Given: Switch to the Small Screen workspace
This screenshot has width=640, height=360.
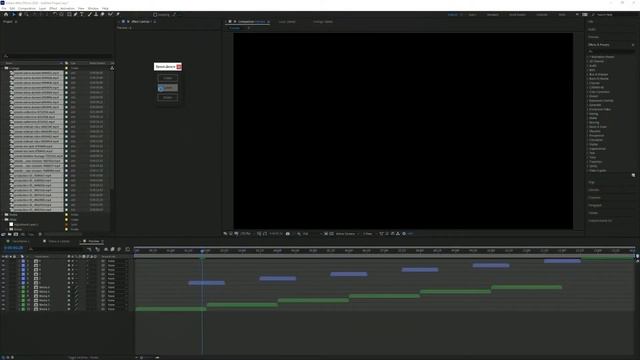Looking at the screenshot, I should 517,15.
